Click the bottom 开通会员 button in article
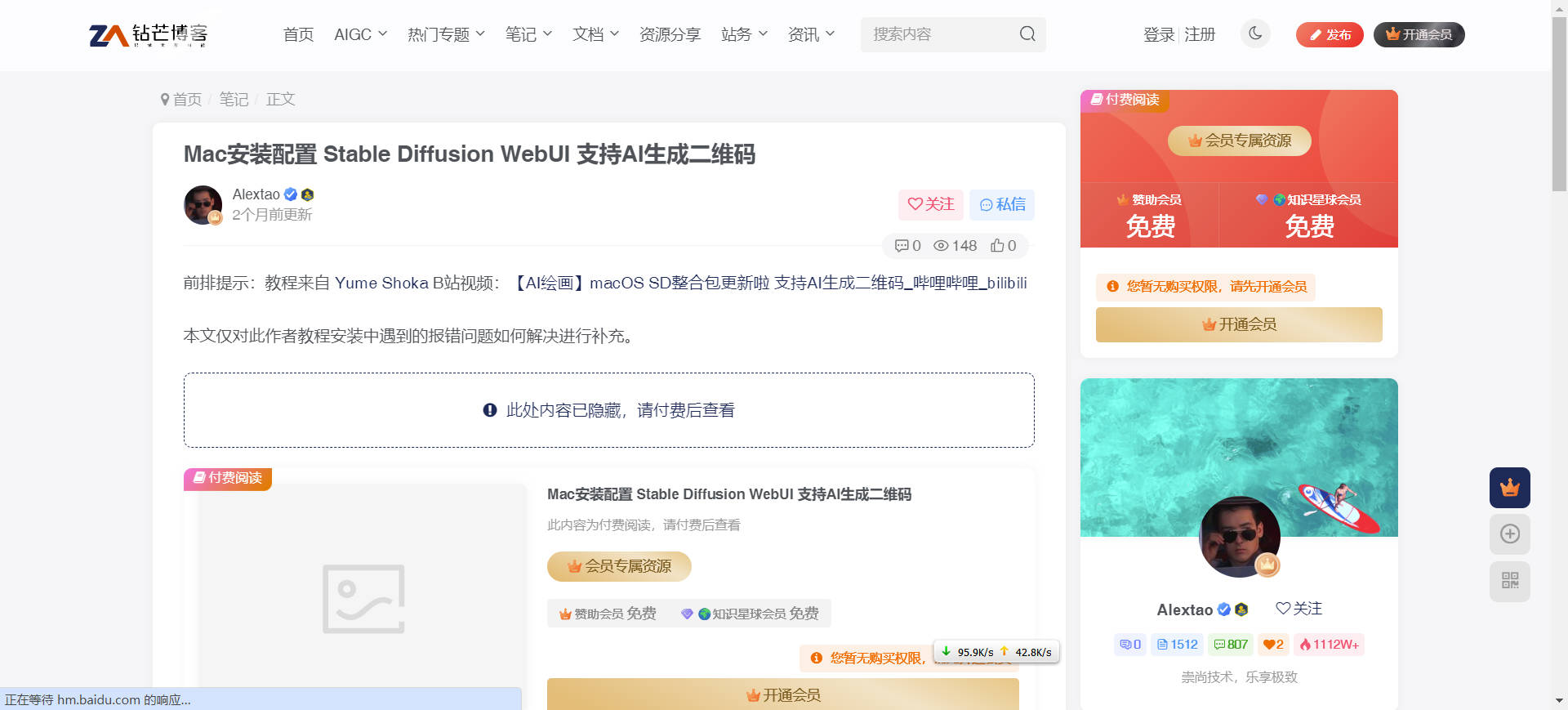This screenshot has height=710, width=1568. tap(783, 694)
